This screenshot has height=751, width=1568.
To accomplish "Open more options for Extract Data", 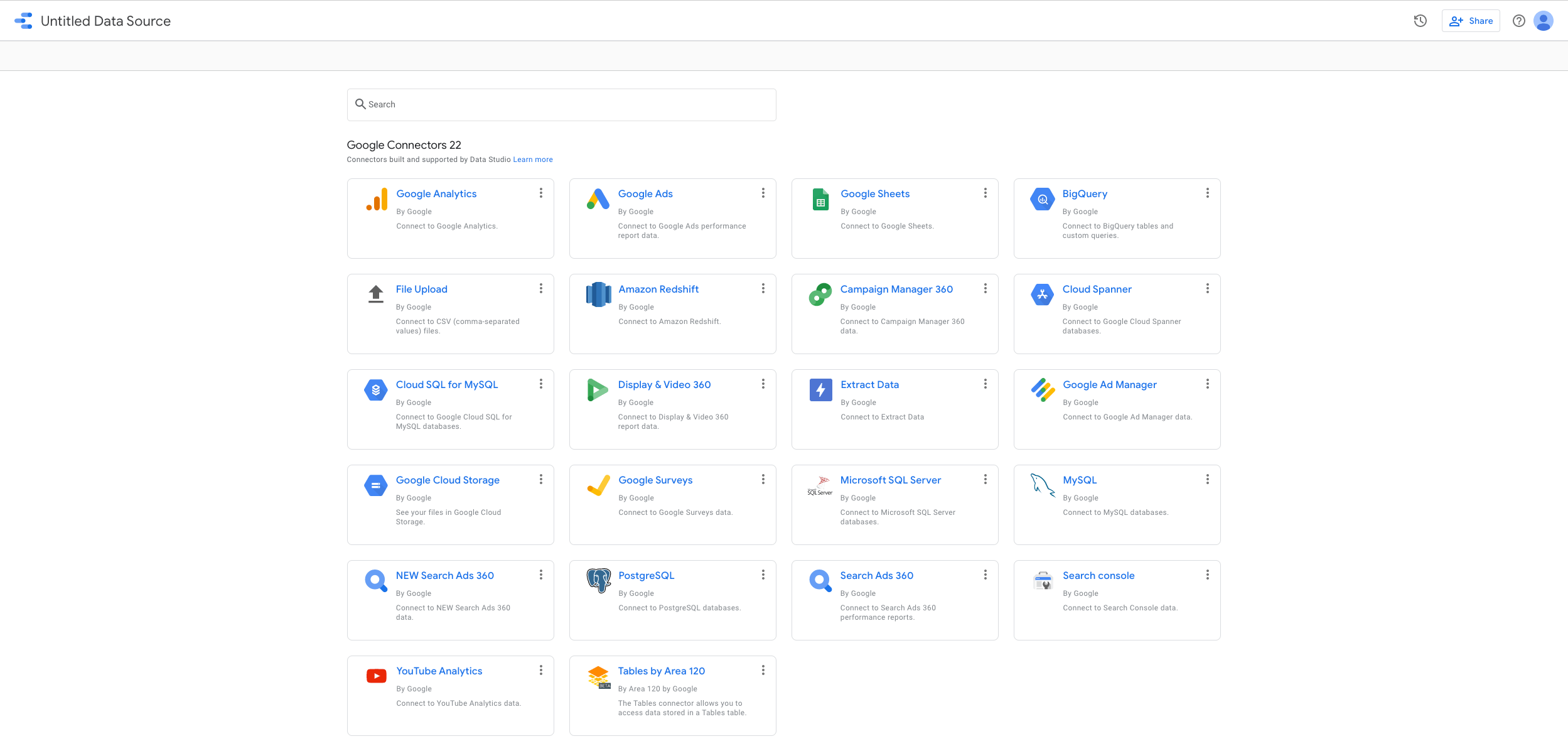I will tap(985, 384).
